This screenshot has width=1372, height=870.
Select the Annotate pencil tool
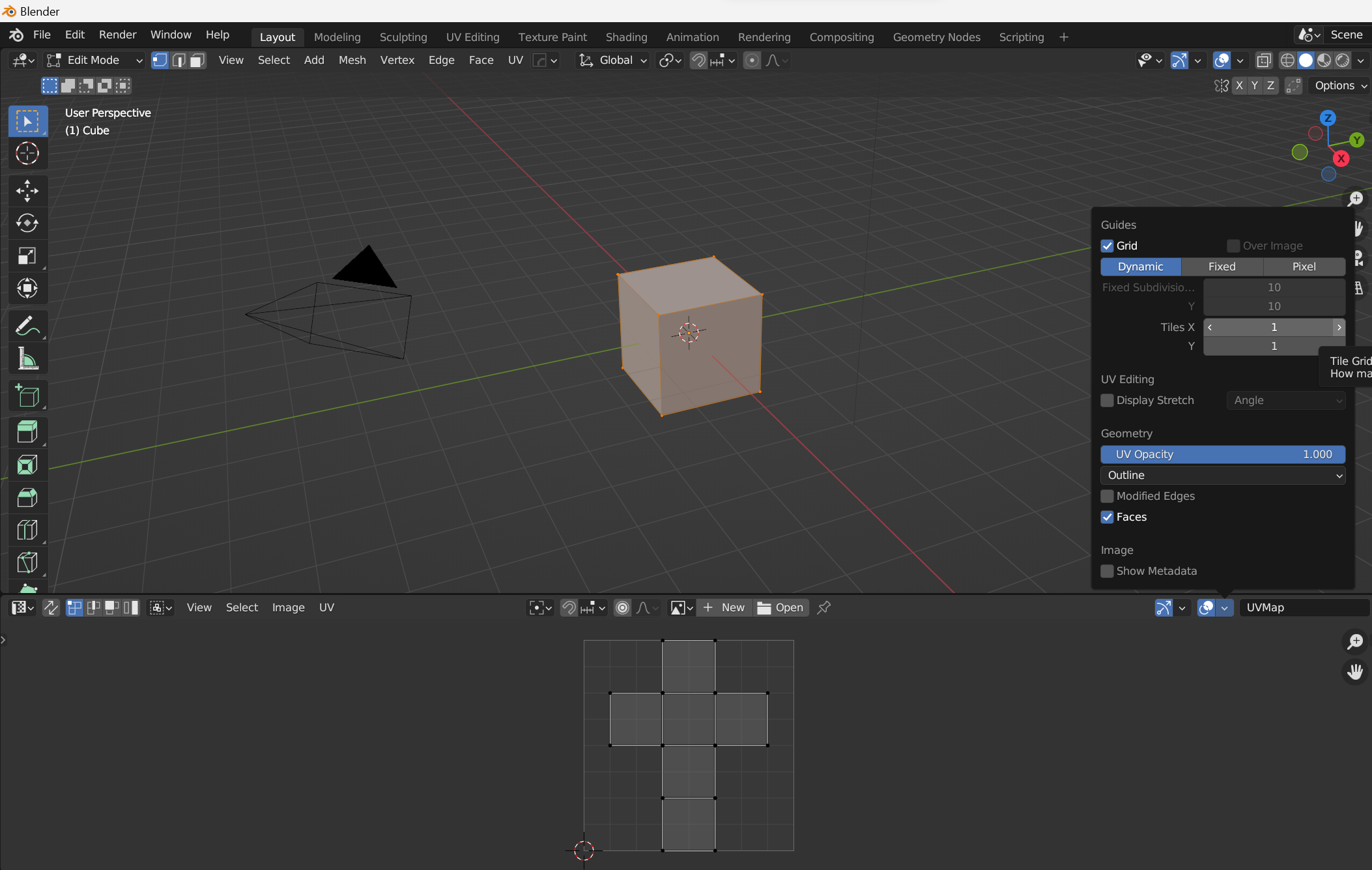point(27,325)
